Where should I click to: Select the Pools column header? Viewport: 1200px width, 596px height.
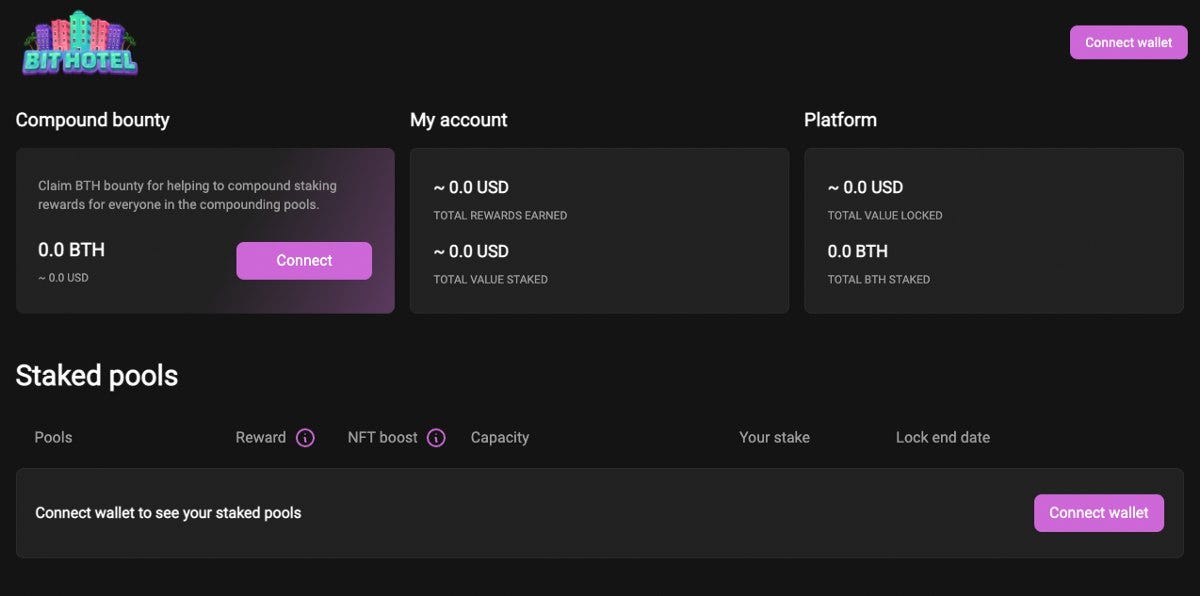53,438
